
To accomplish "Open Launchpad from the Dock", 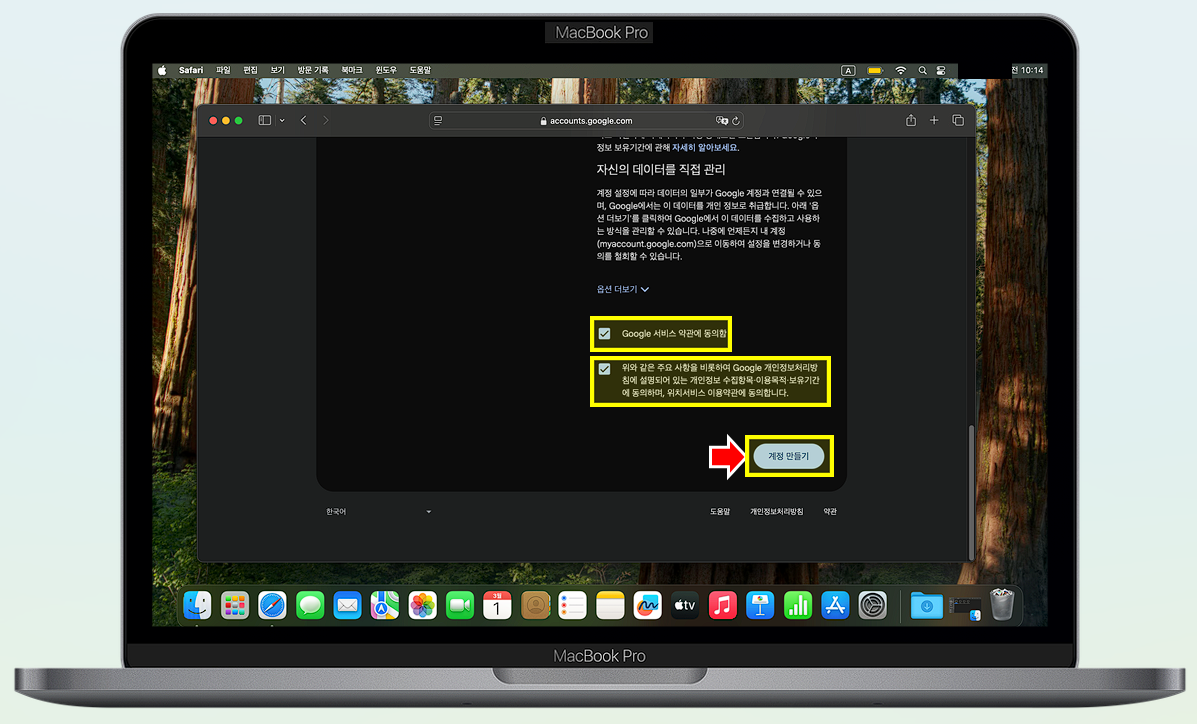I will (x=235, y=606).
